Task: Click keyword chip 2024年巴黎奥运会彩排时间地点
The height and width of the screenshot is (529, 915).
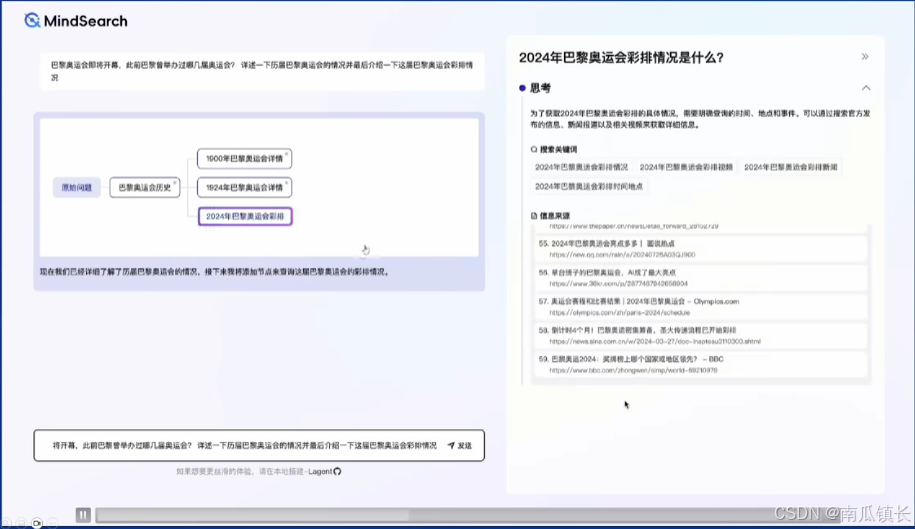Action: [589, 187]
